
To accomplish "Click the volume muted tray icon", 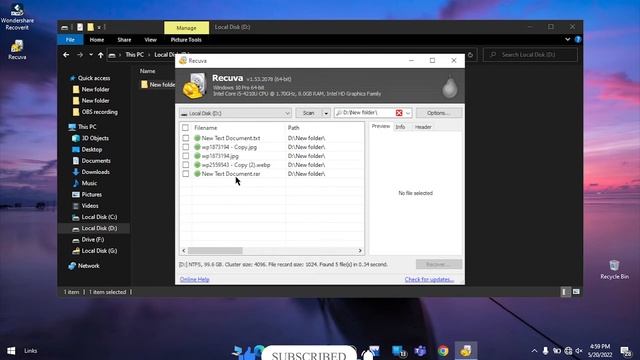I will pyautogui.click(x=579, y=351).
